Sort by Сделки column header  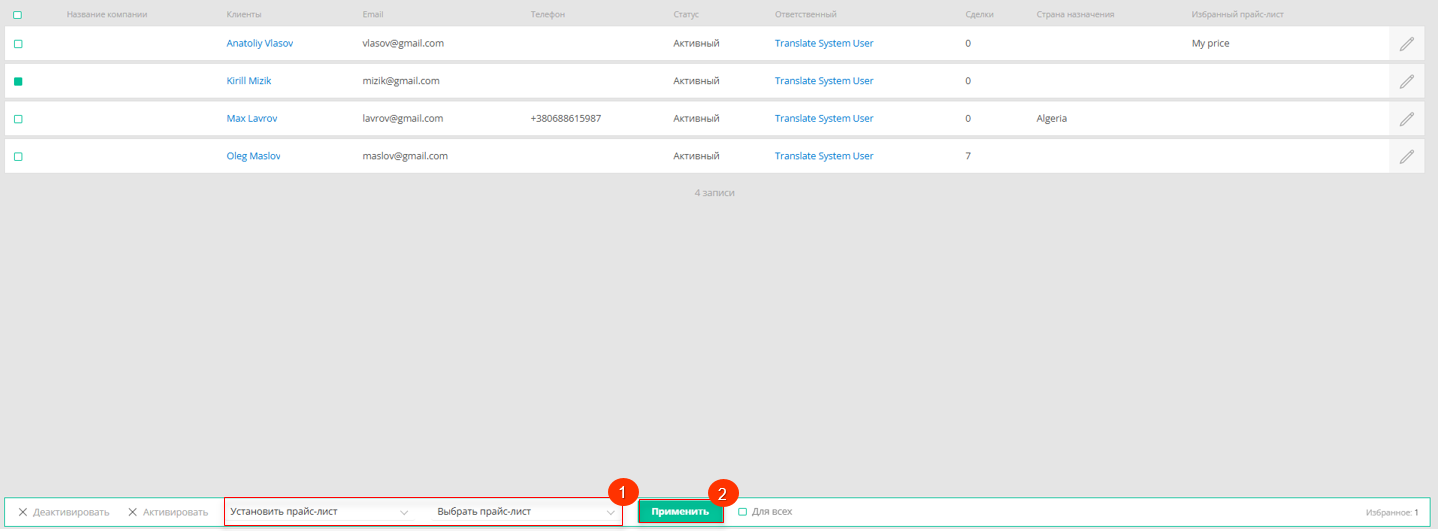[x=980, y=15]
